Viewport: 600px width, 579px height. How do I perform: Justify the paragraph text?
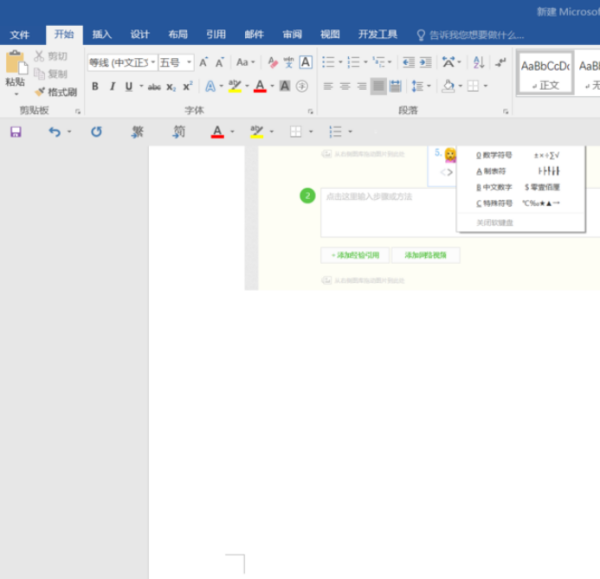tap(378, 86)
